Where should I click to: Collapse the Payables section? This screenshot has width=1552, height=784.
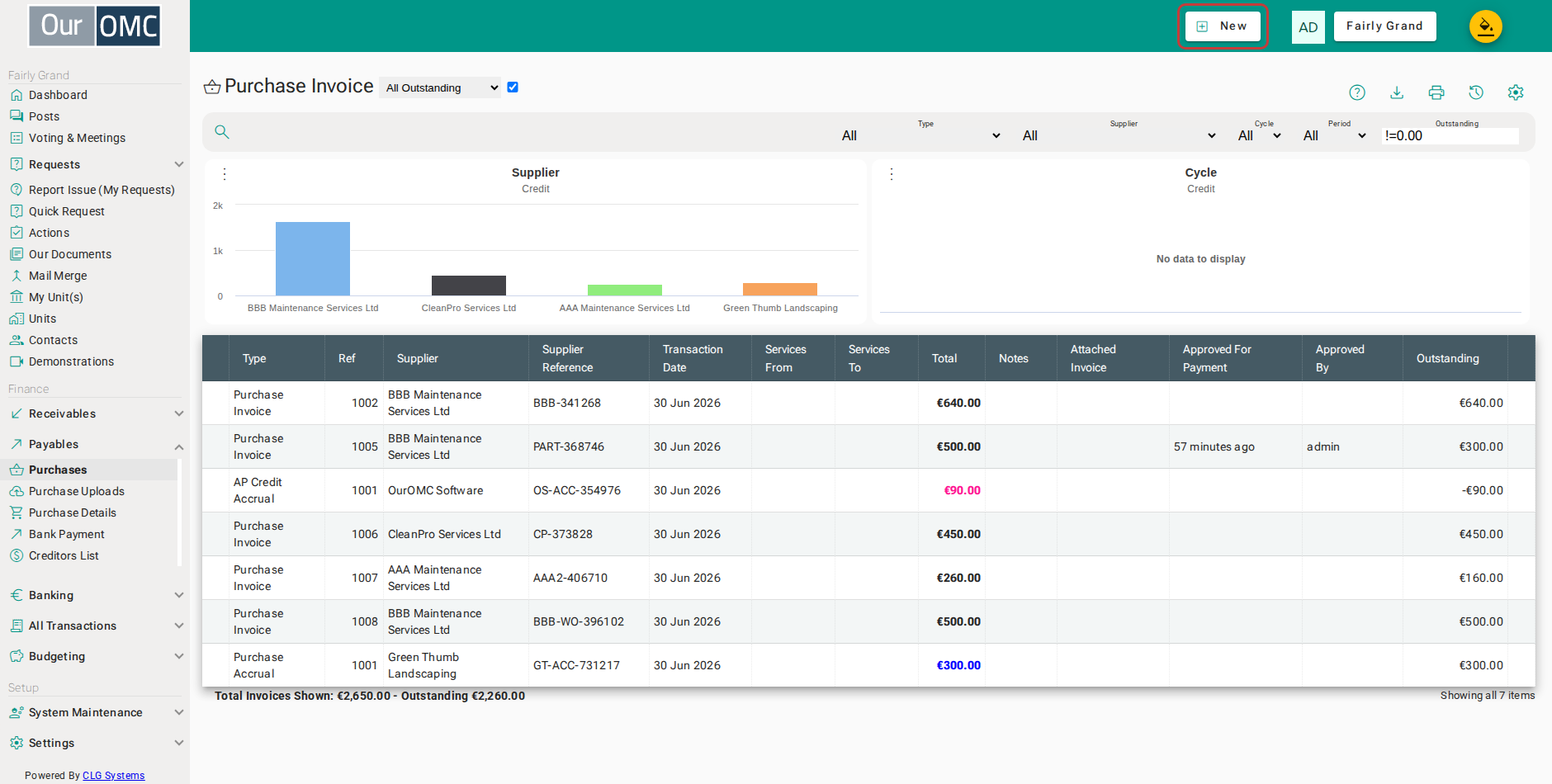click(x=96, y=444)
